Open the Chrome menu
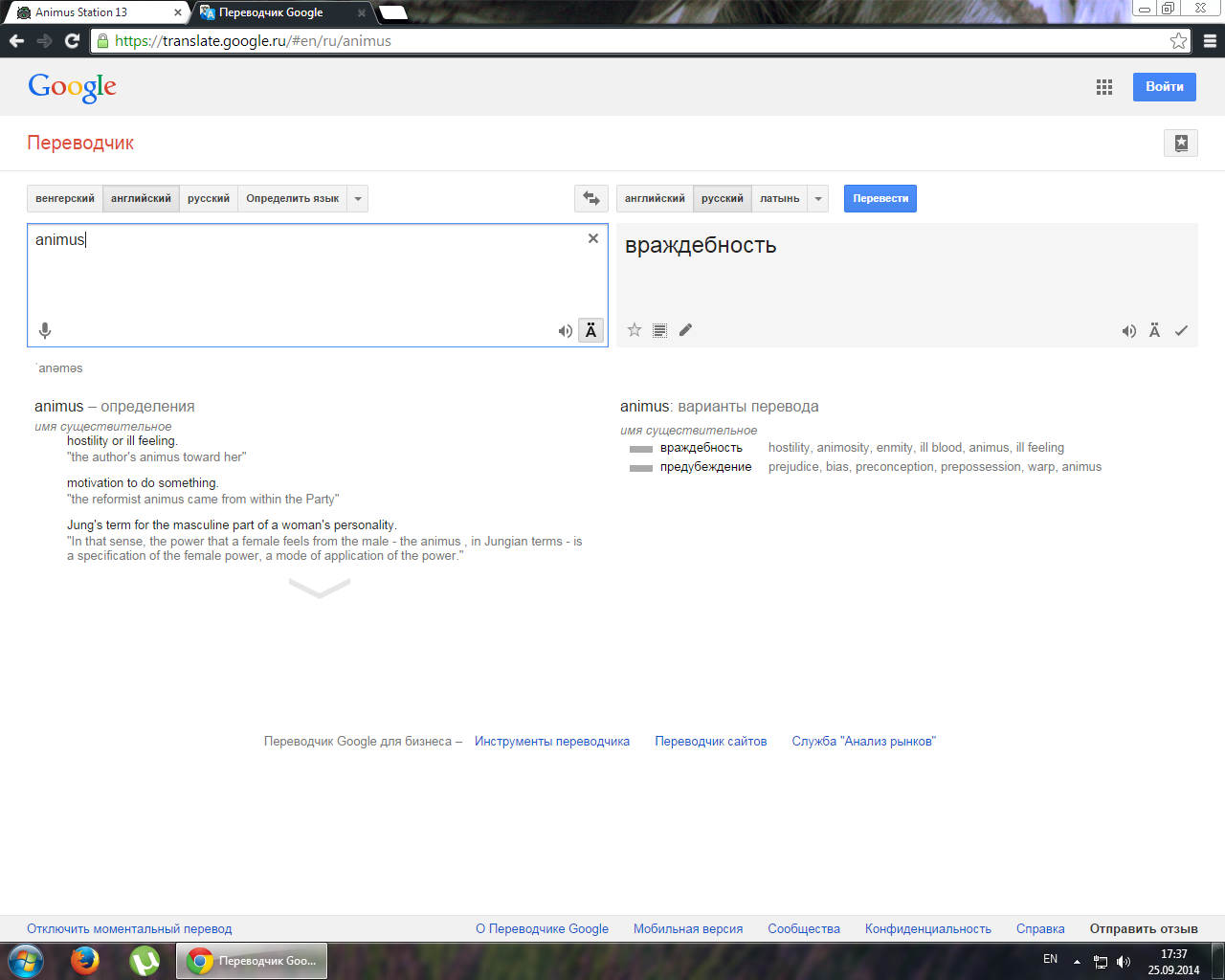 [x=1210, y=41]
